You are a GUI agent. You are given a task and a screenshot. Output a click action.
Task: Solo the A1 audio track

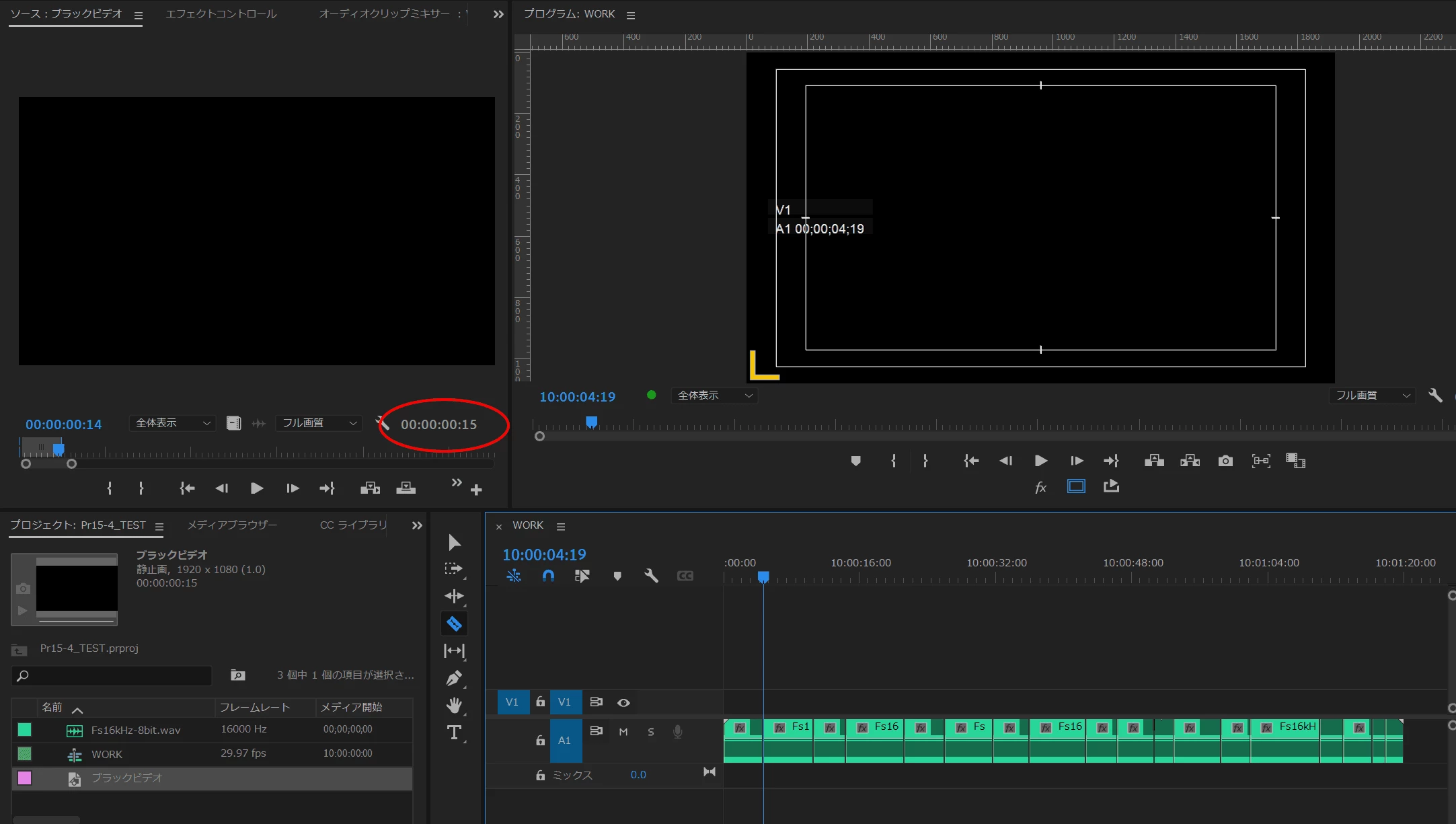click(x=650, y=732)
